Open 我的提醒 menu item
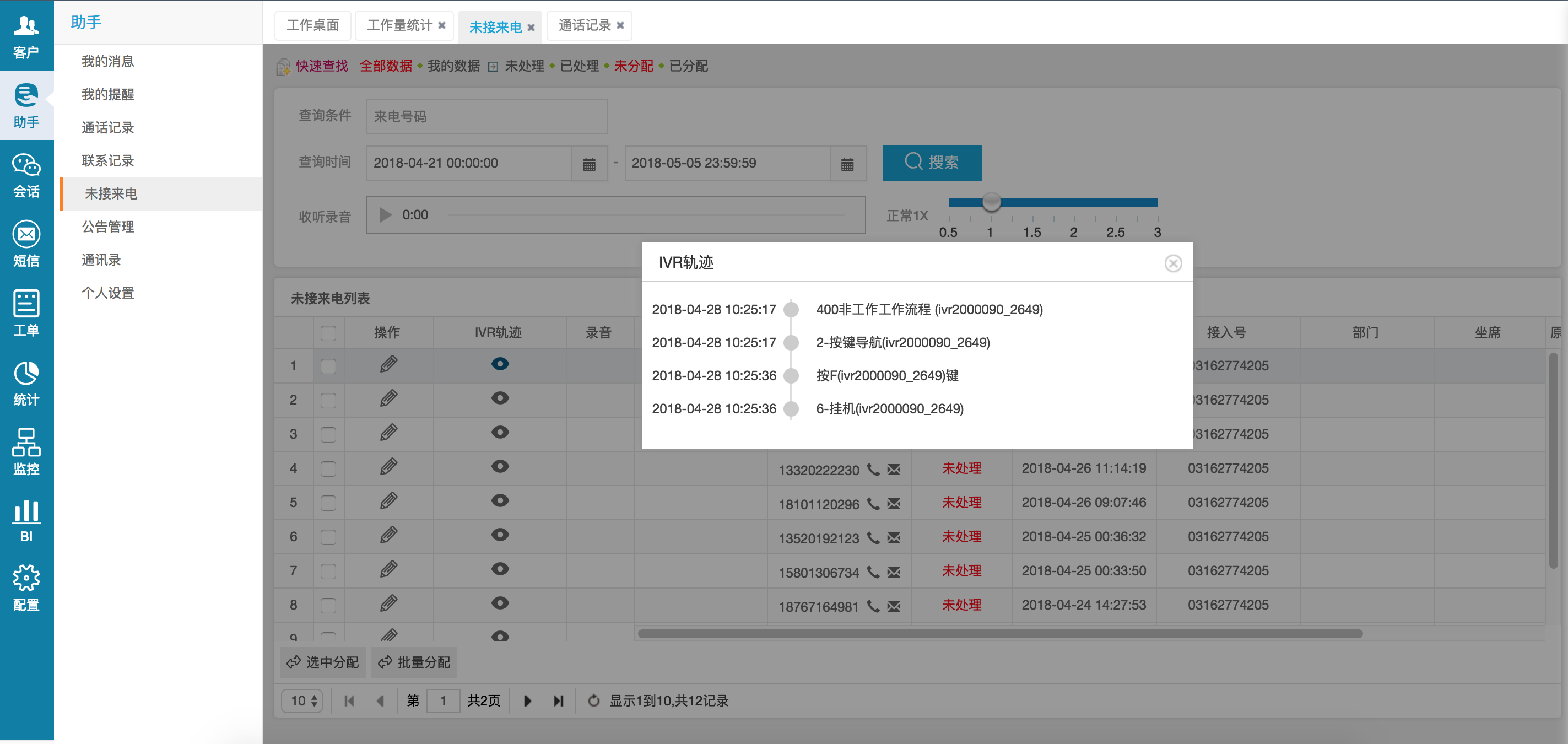The width and height of the screenshot is (1568, 744). [x=108, y=94]
